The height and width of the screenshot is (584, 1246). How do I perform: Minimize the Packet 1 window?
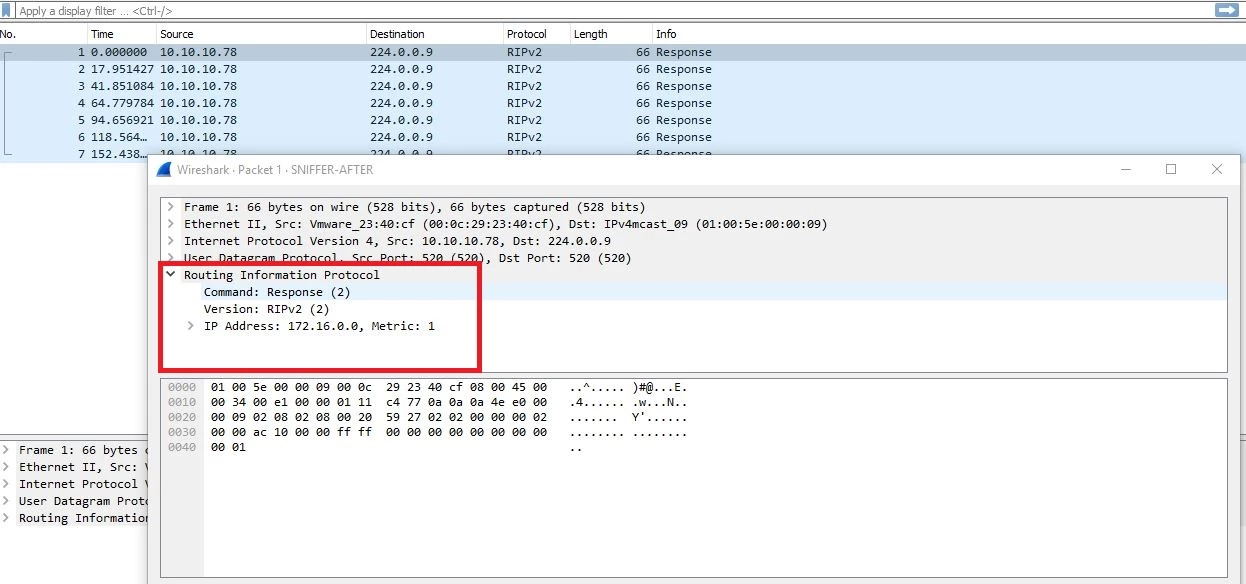(x=1126, y=169)
